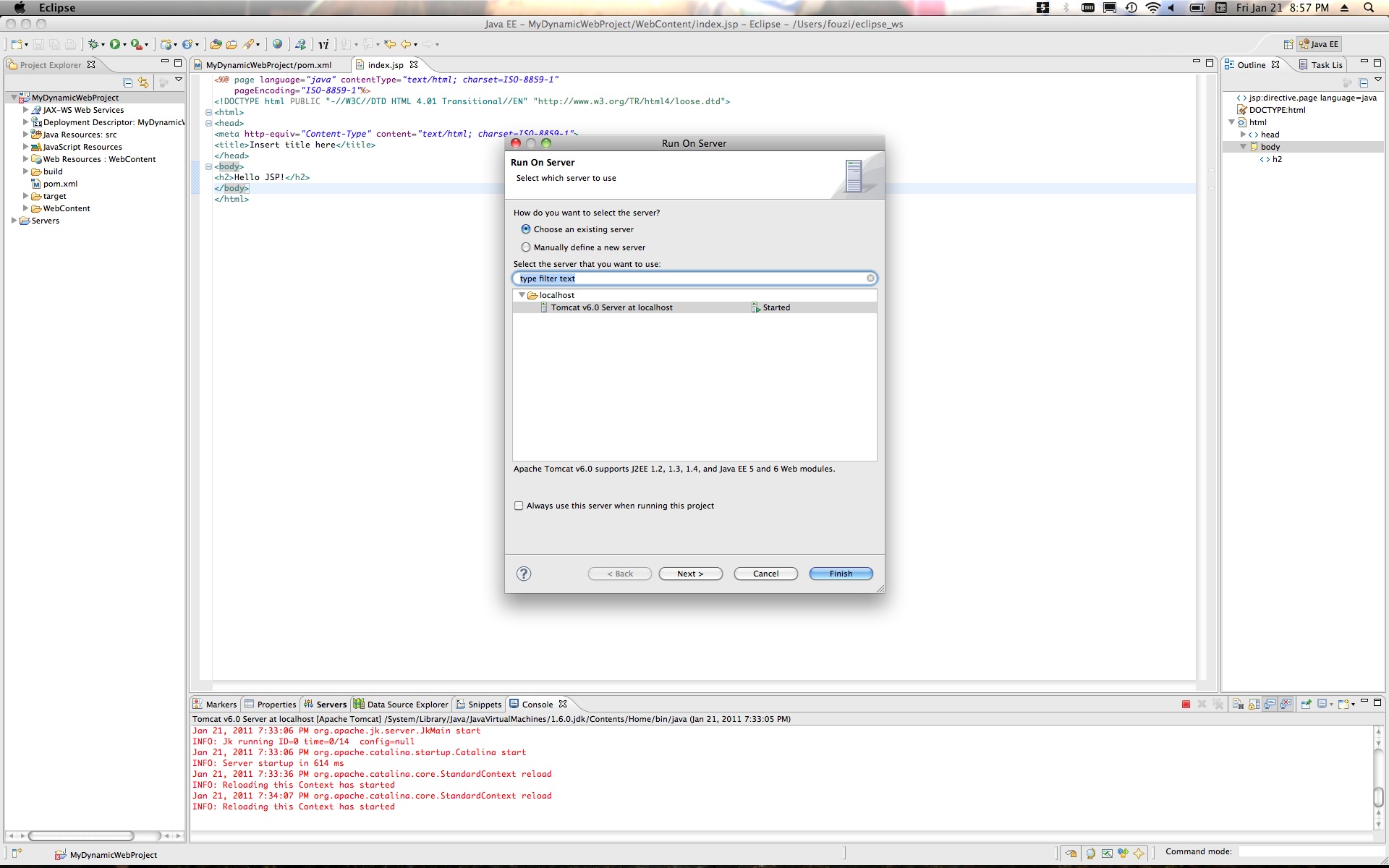Viewport: 1389px width, 868px height.
Task: Toggle the vi editing mode icon
Action: click(323, 44)
